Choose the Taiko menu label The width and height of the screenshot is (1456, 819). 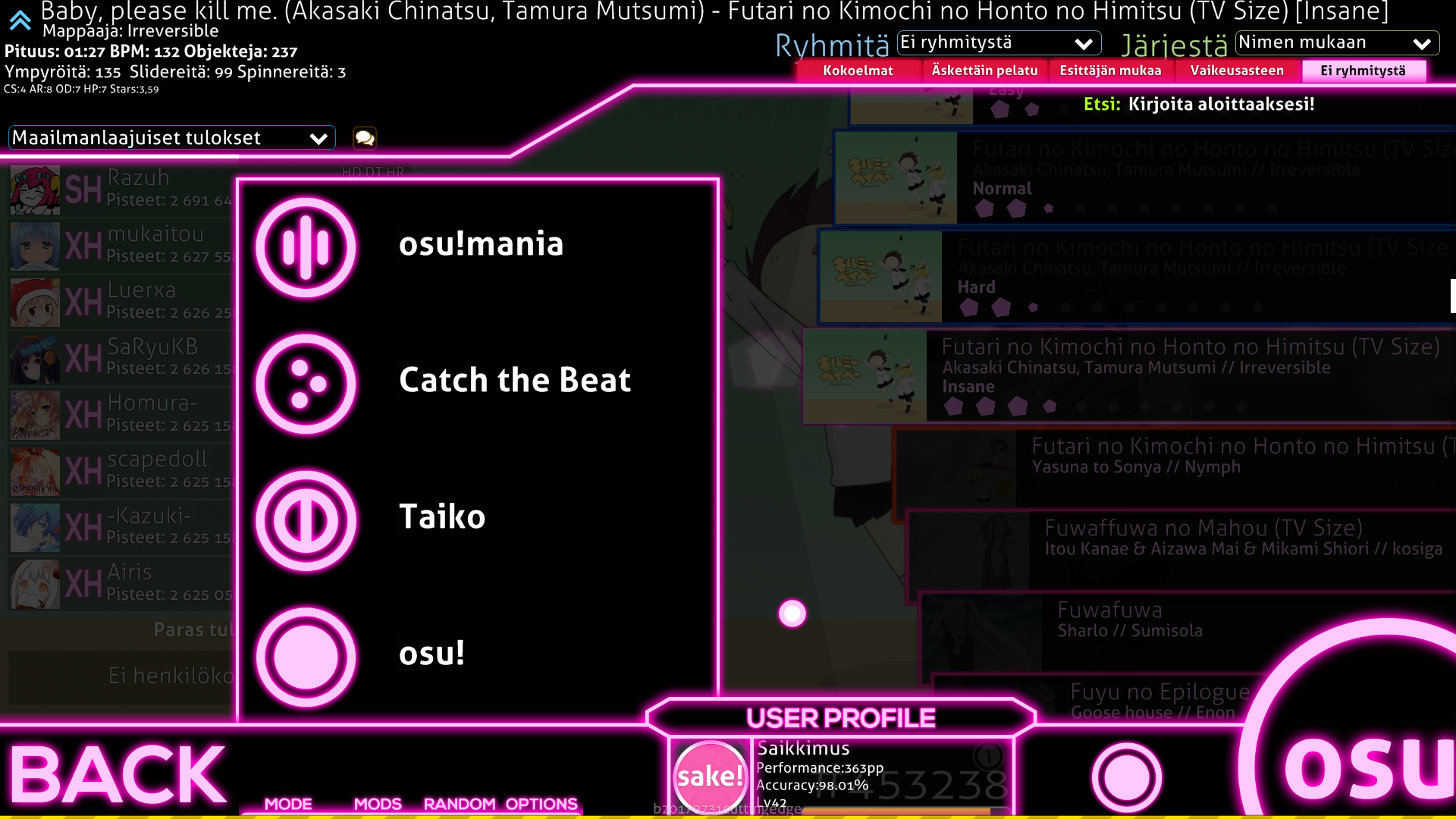[x=442, y=516]
